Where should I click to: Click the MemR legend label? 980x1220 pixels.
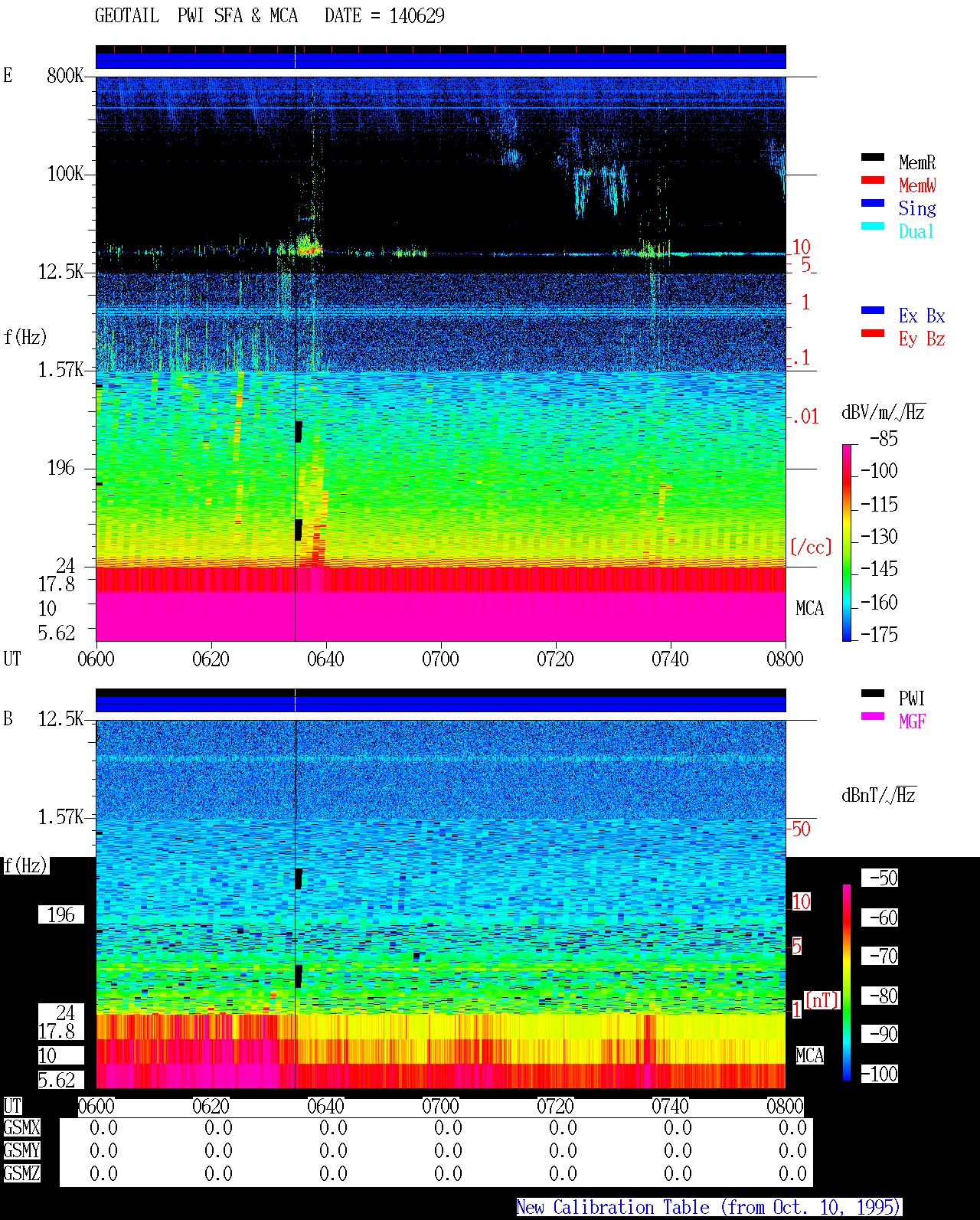point(917,162)
